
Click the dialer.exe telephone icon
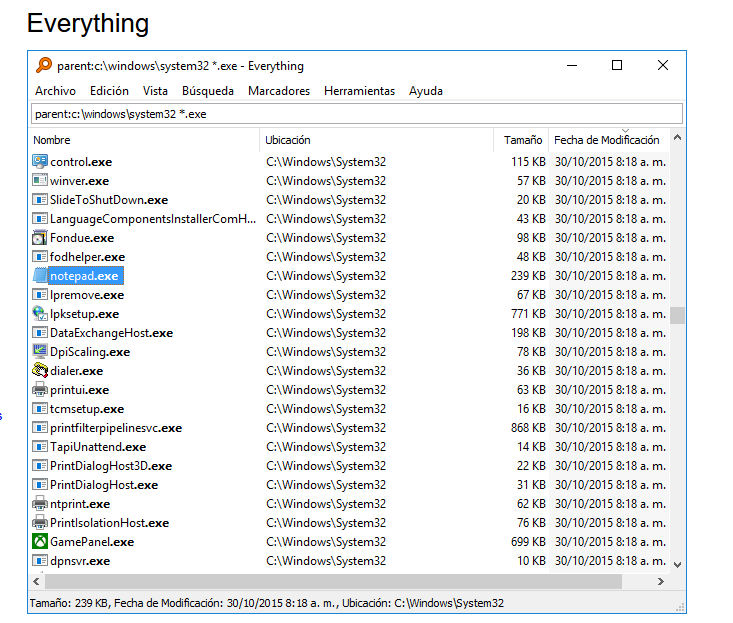click(x=40, y=371)
